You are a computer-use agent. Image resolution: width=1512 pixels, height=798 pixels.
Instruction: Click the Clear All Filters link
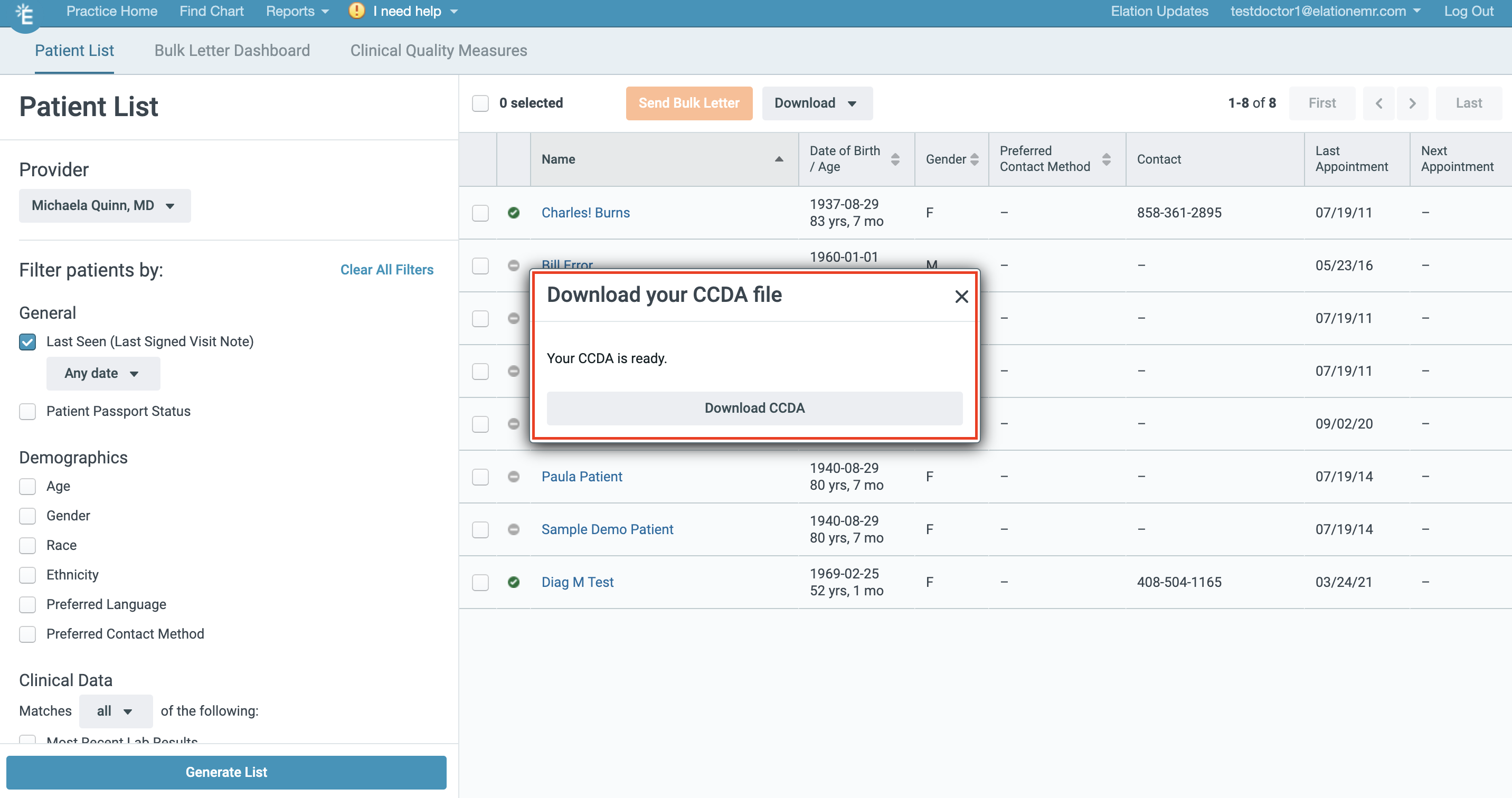coord(387,269)
